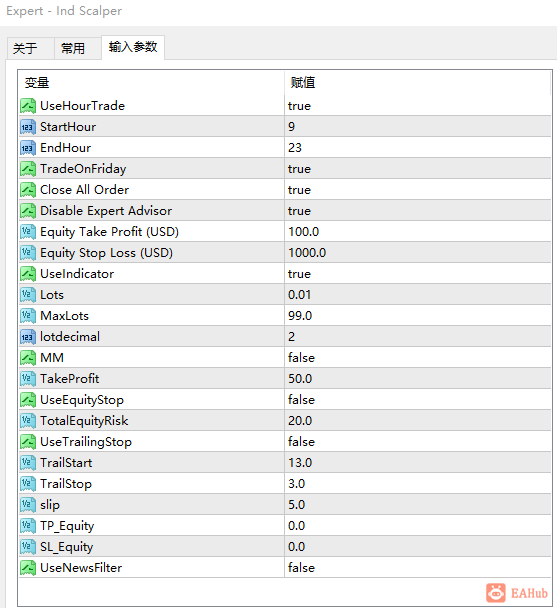Click the UseHourTrade boolean variable icon

pos(28,106)
